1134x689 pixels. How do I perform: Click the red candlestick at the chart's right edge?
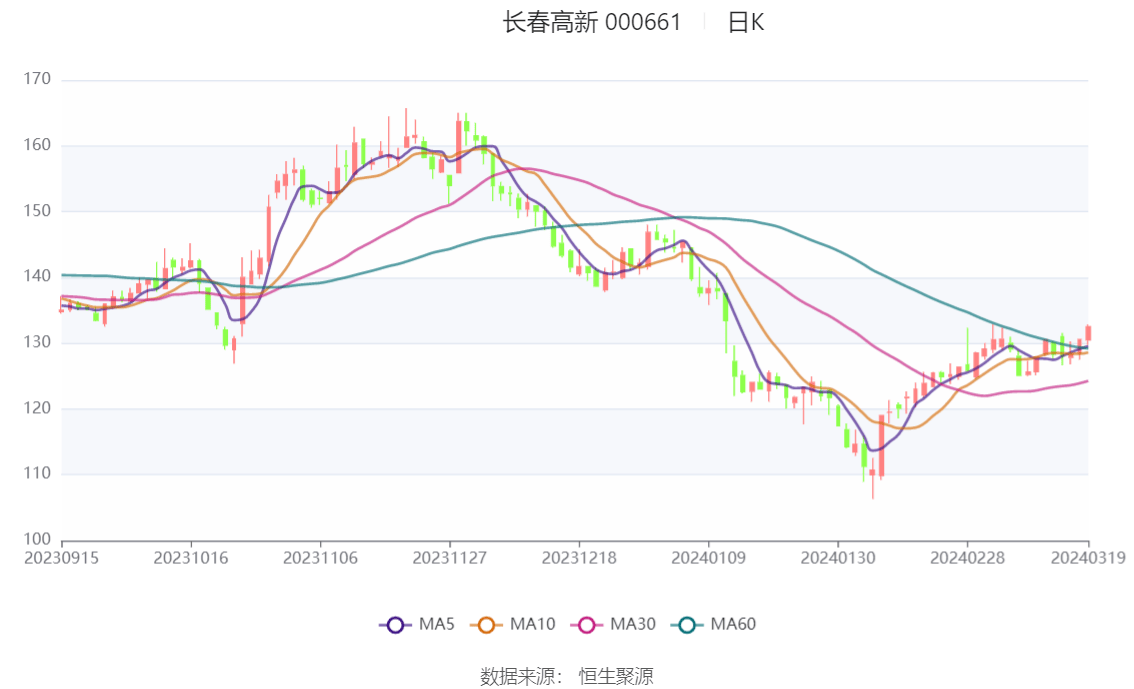tap(1090, 335)
